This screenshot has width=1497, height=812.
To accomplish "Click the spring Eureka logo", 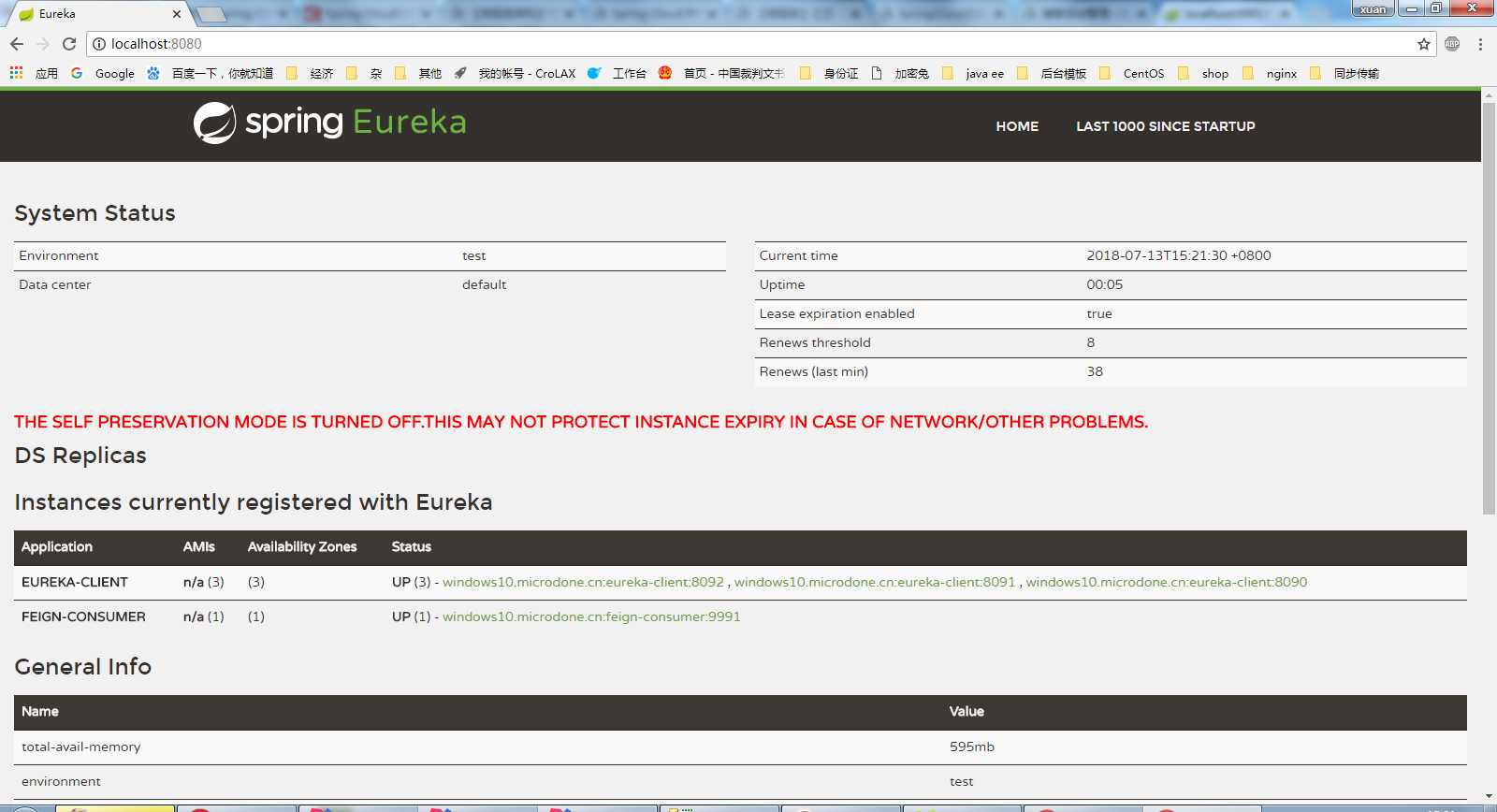I will [329, 123].
